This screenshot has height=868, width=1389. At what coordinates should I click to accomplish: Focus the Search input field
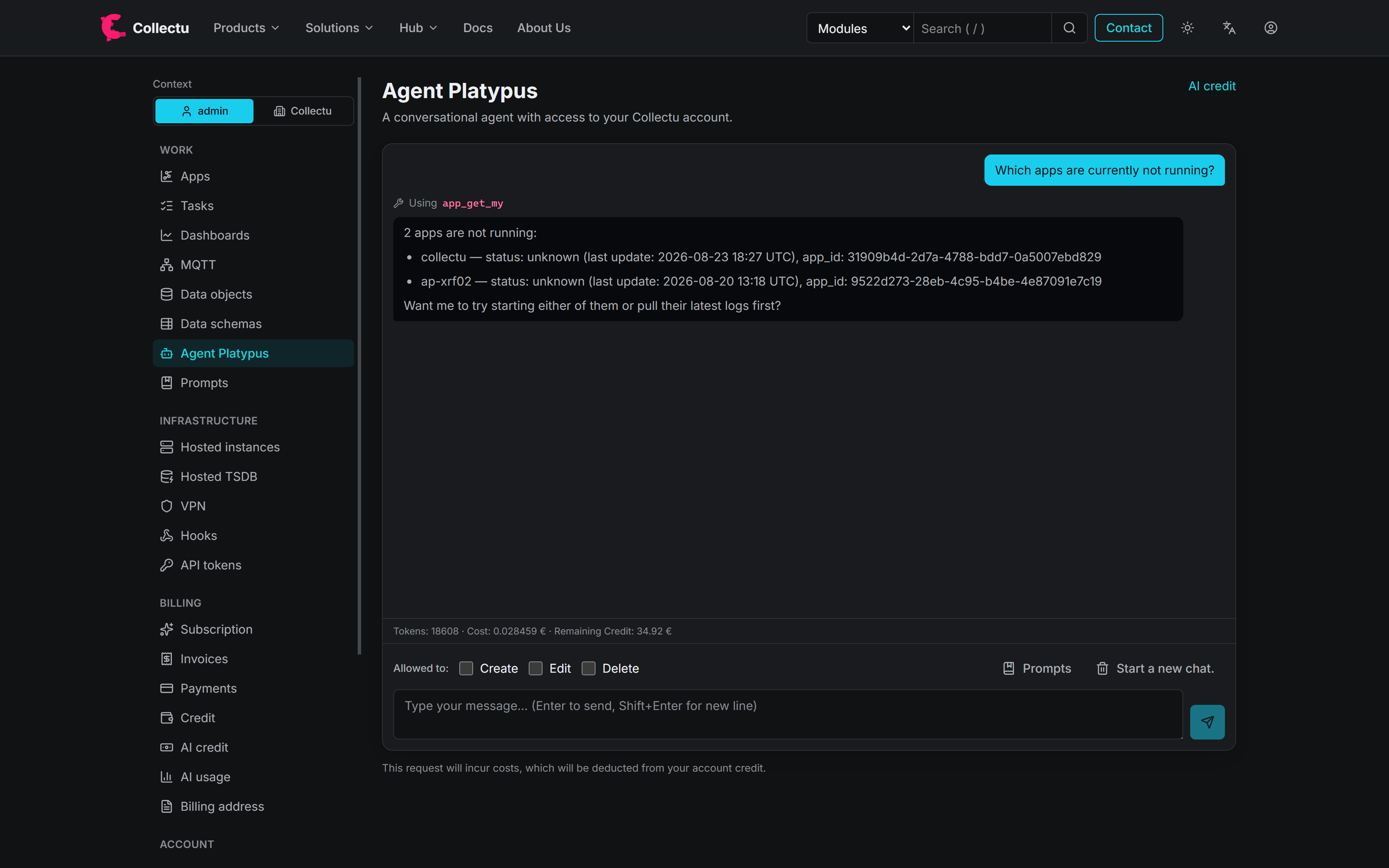point(983,28)
